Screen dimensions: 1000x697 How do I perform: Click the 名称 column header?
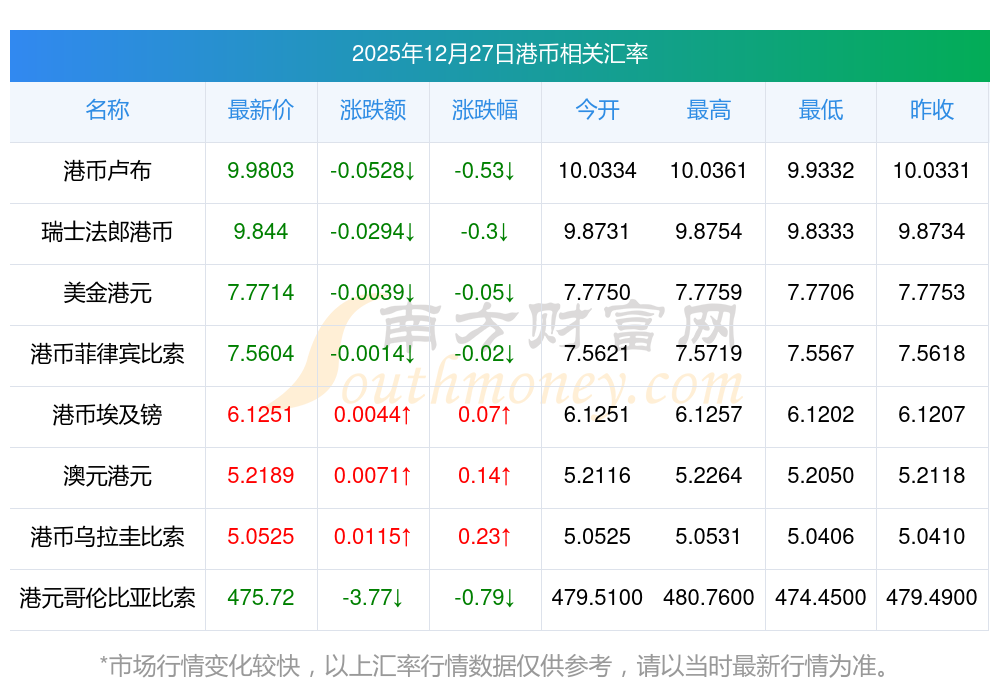(x=107, y=110)
